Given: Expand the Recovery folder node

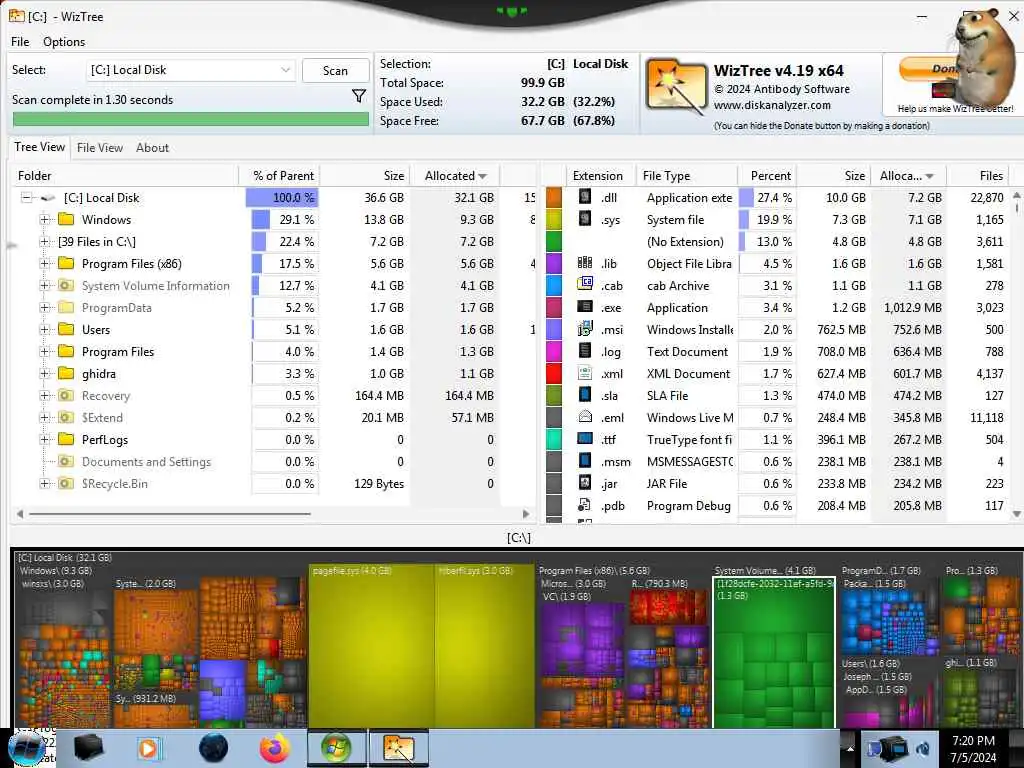Looking at the screenshot, I should coord(44,396).
